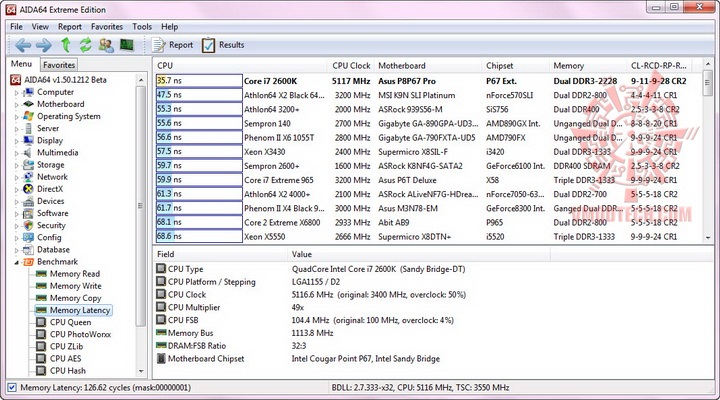Select the Xeon X5550 result row
The width and height of the screenshot is (720, 400).
428,237
